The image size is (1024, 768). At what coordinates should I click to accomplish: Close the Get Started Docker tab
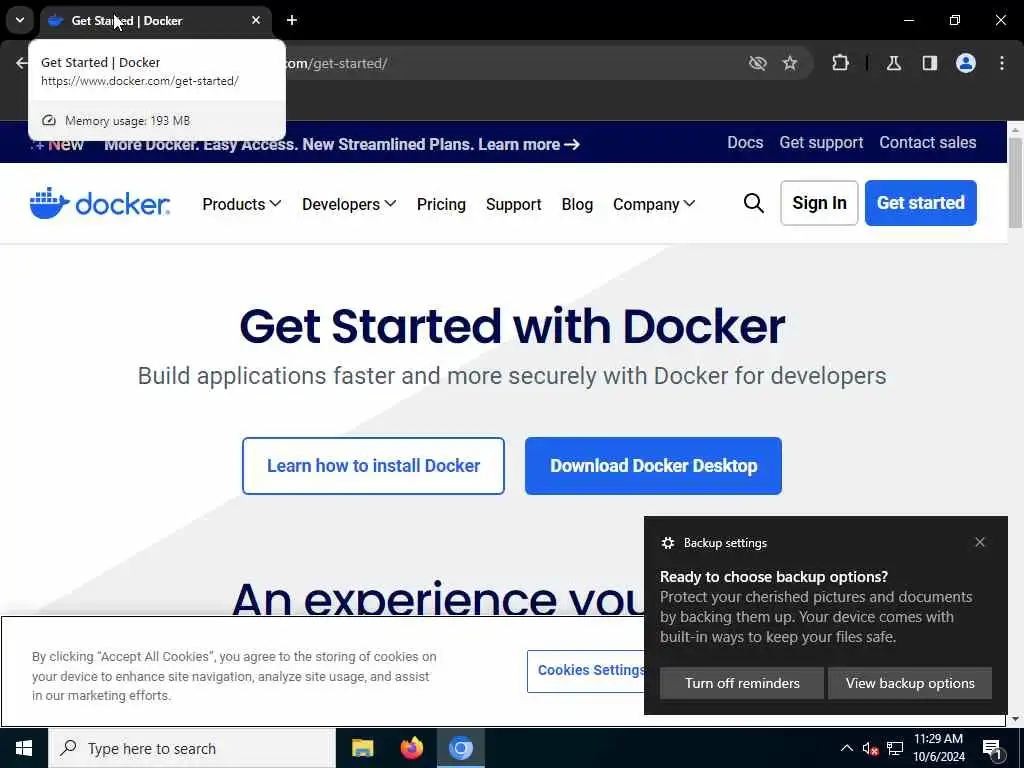(x=256, y=20)
